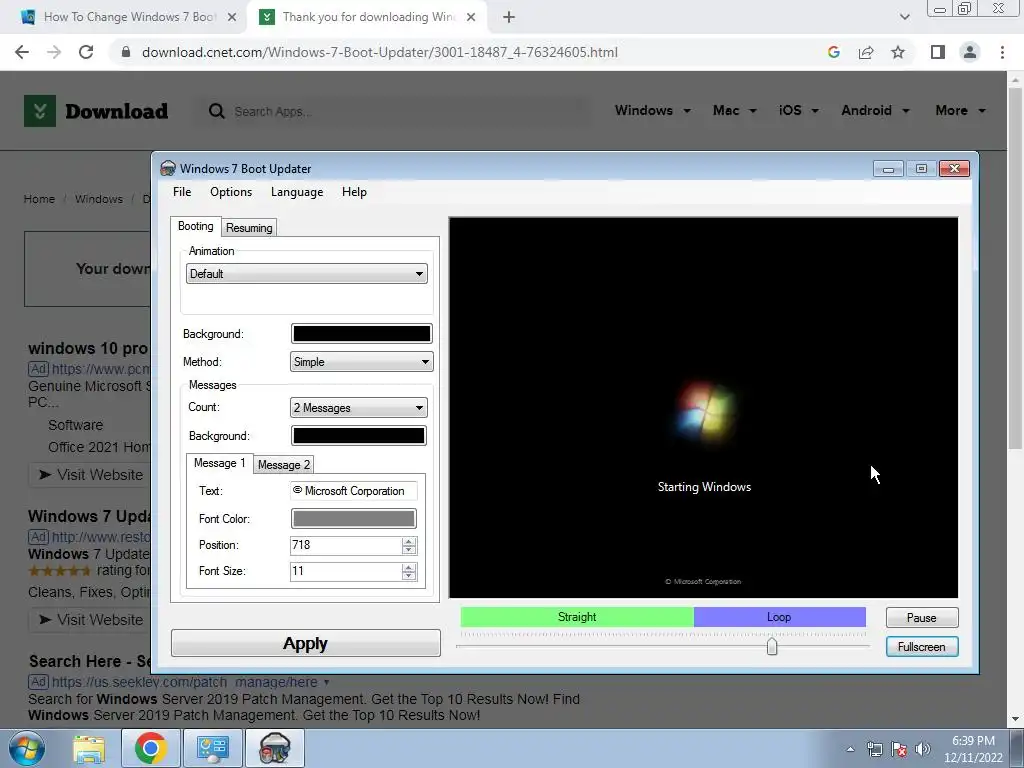Close the 'How To Change Windows 7 Boot' tab
The height and width of the screenshot is (768, 1024).
pyautogui.click(x=232, y=18)
